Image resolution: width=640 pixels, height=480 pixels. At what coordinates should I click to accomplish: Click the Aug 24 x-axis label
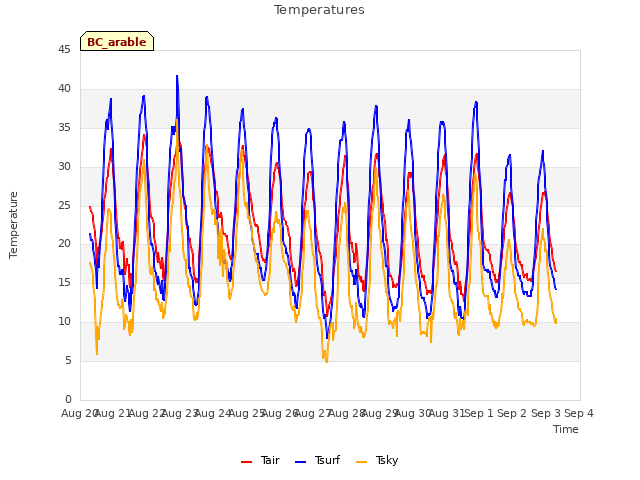click(x=213, y=413)
